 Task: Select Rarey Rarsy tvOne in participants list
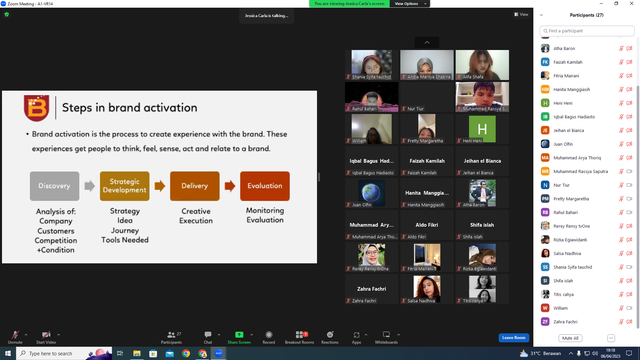(x=587, y=226)
